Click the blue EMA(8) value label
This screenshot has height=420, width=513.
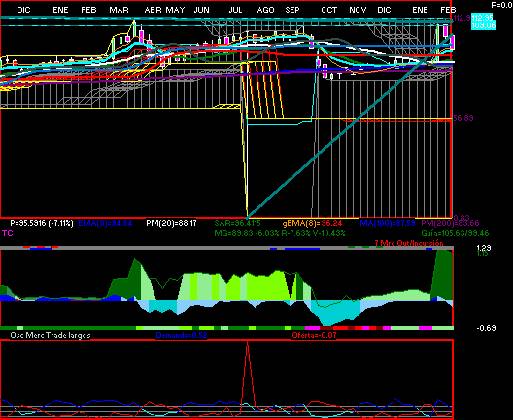pos(105,223)
